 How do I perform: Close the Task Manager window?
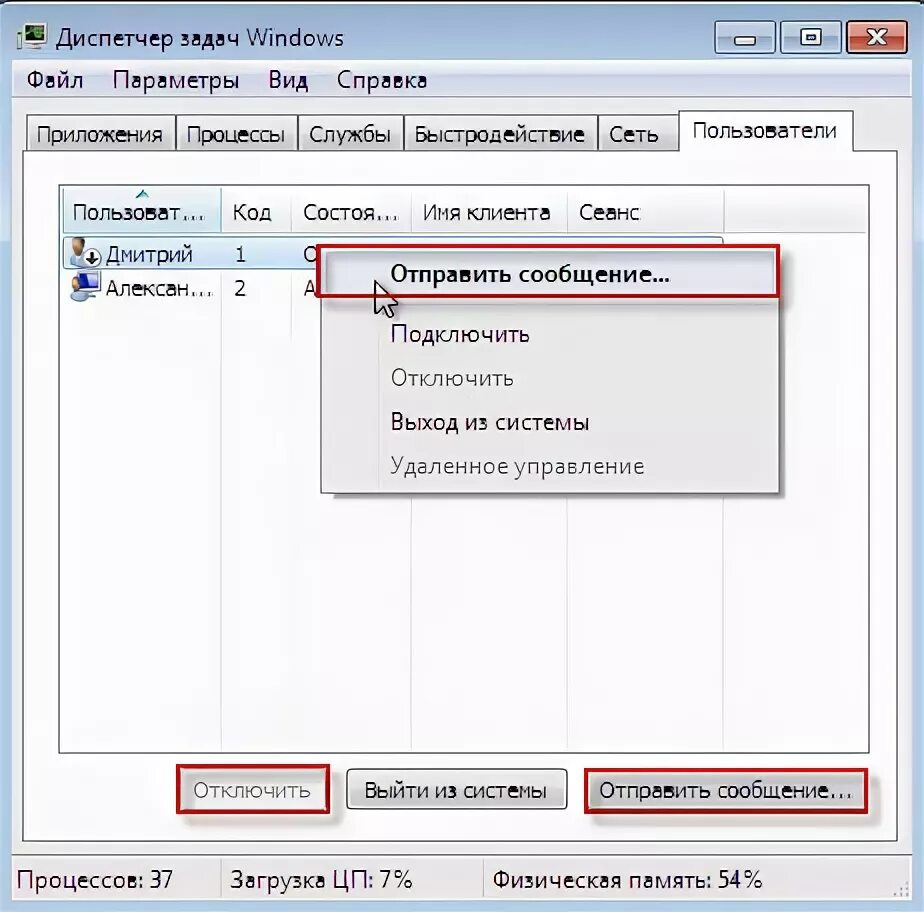click(876, 38)
